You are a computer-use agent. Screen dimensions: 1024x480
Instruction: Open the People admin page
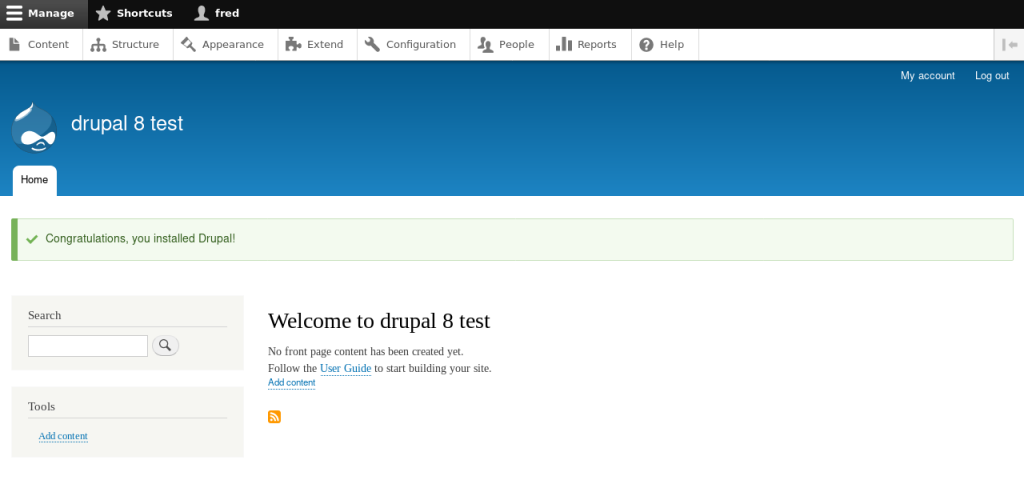pyautogui.click(x=509, y=44)
